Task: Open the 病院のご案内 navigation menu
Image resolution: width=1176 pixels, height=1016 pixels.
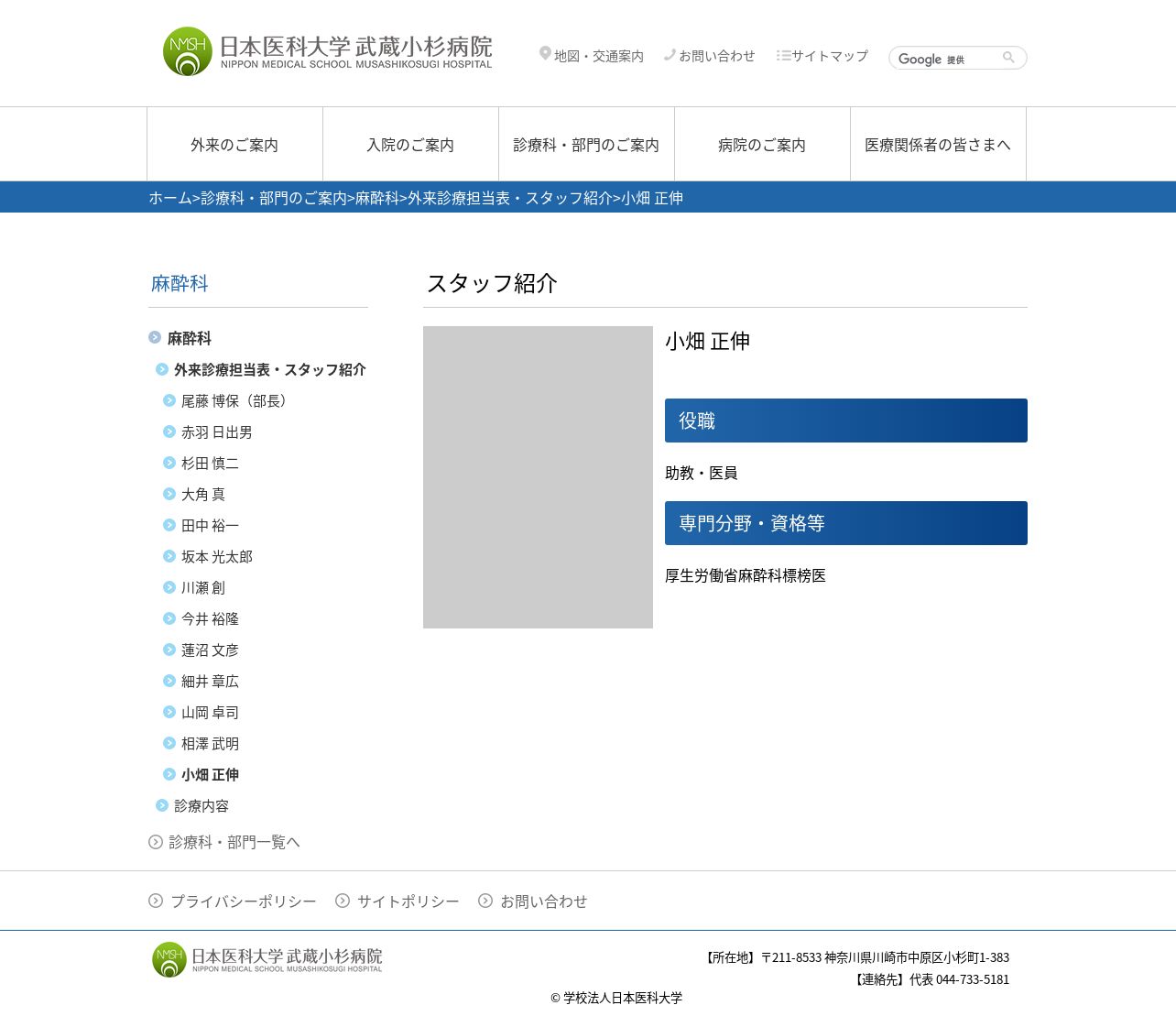Action: click(x=762, y=144)
